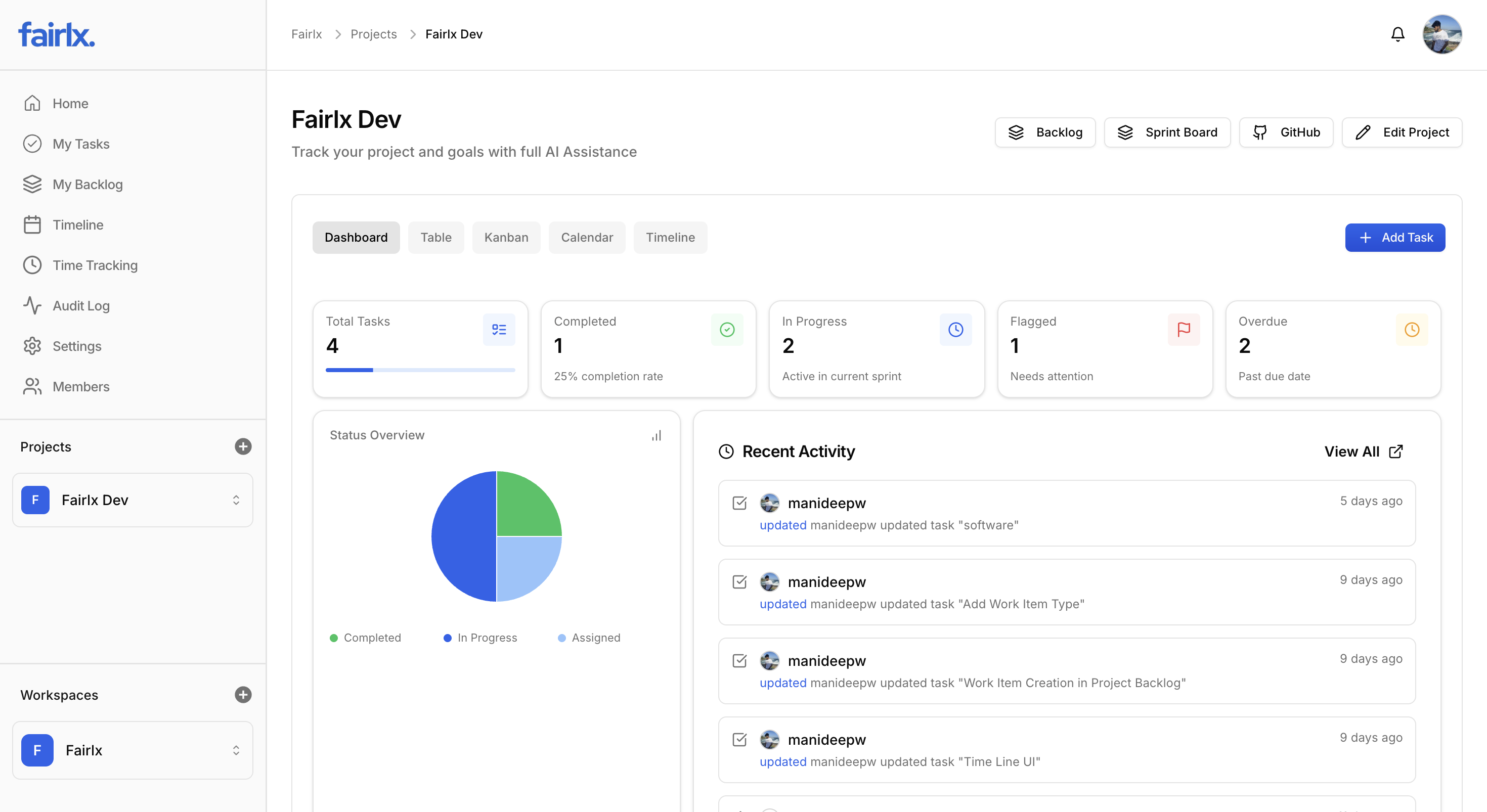Expand the Projects breadcrumb

[373, 34]
